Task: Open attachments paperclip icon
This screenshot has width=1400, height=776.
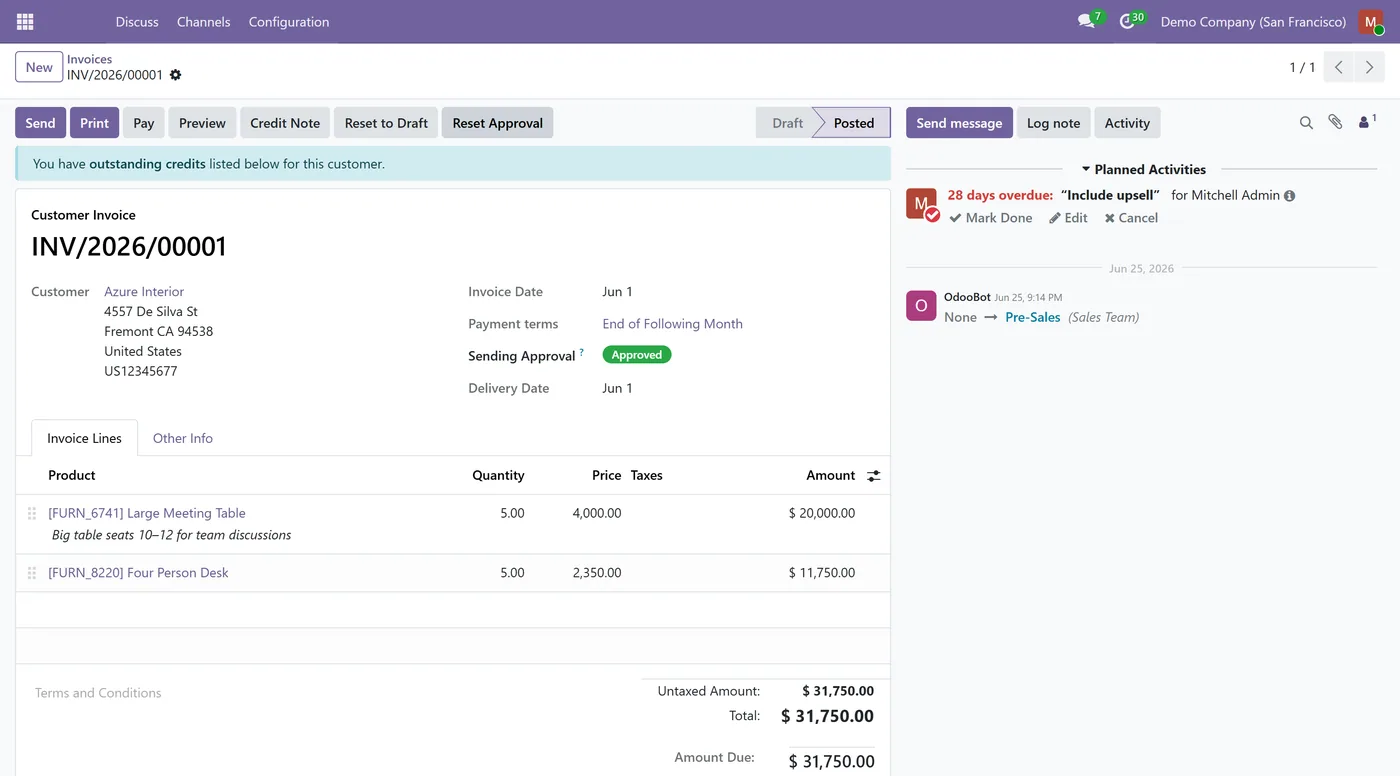Action: click(1335, 122)
